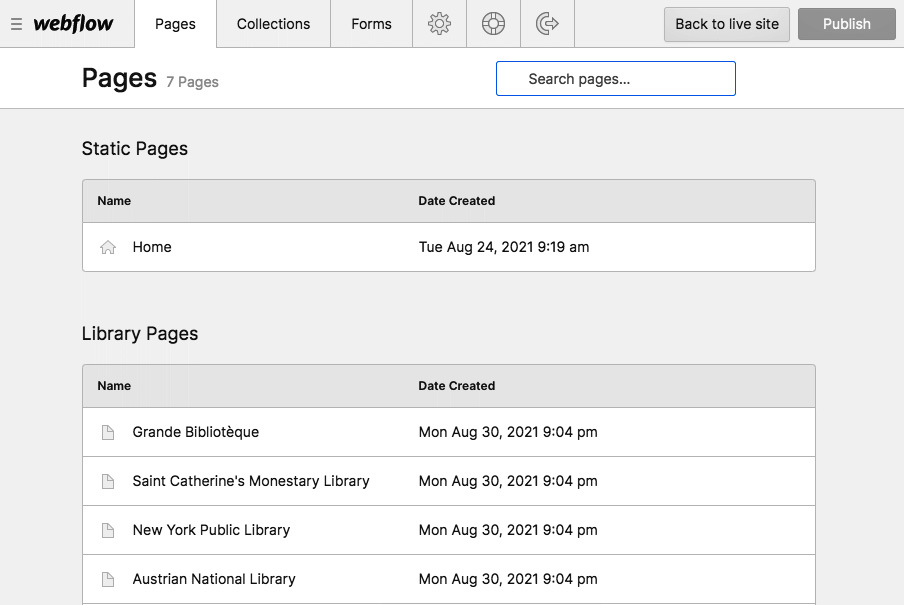
Task: Click the page icon beside Grande Bibliotèque
Action: (108, 431)
